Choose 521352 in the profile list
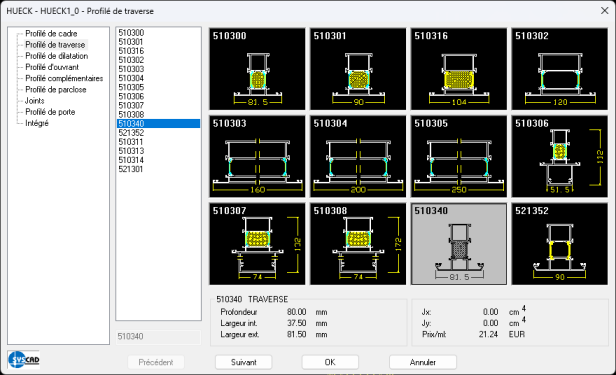616x375 pixels. (x=158, y=132)
